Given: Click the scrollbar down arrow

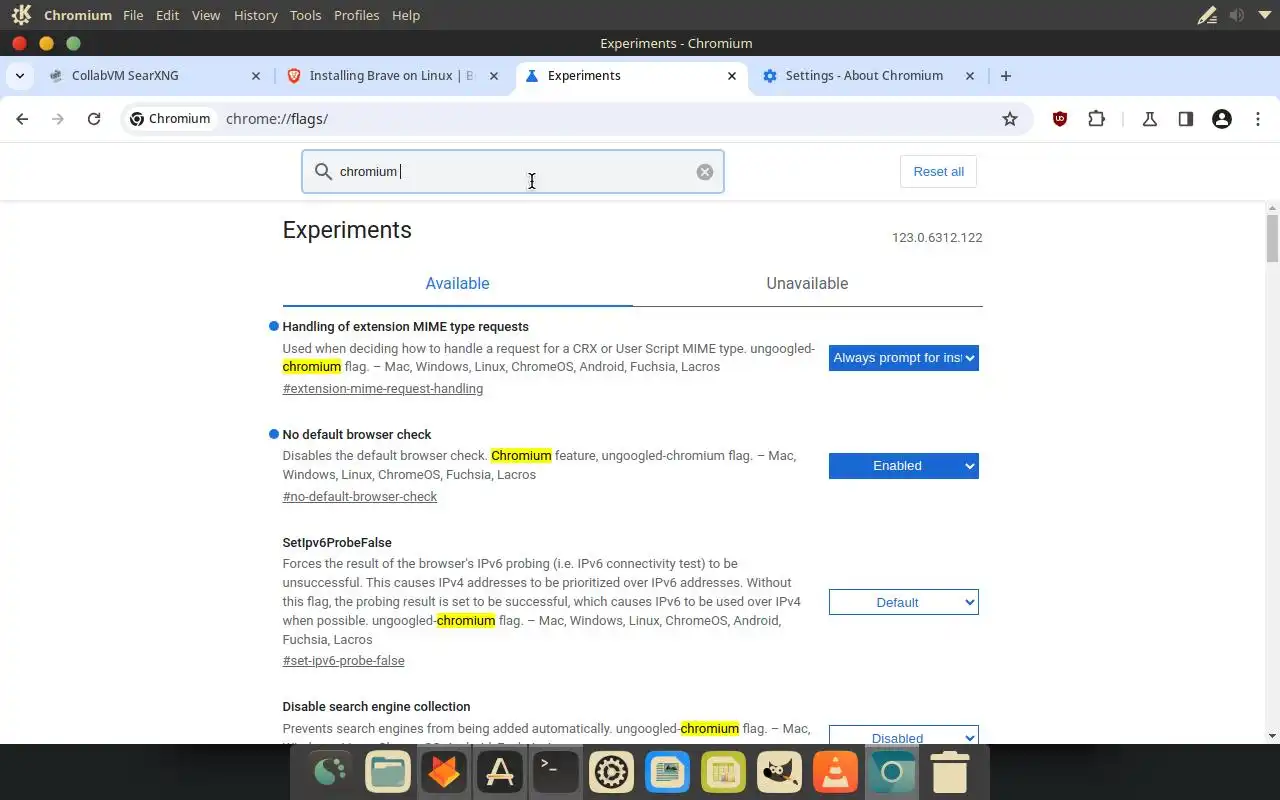Looking at the screenshot, I should [1272, 736].
